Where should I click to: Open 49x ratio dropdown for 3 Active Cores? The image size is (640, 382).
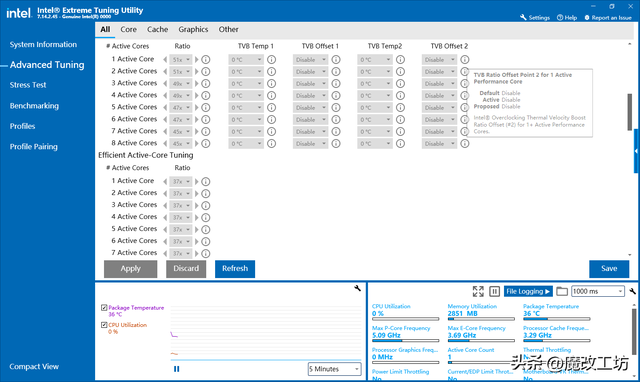point(180,84)
